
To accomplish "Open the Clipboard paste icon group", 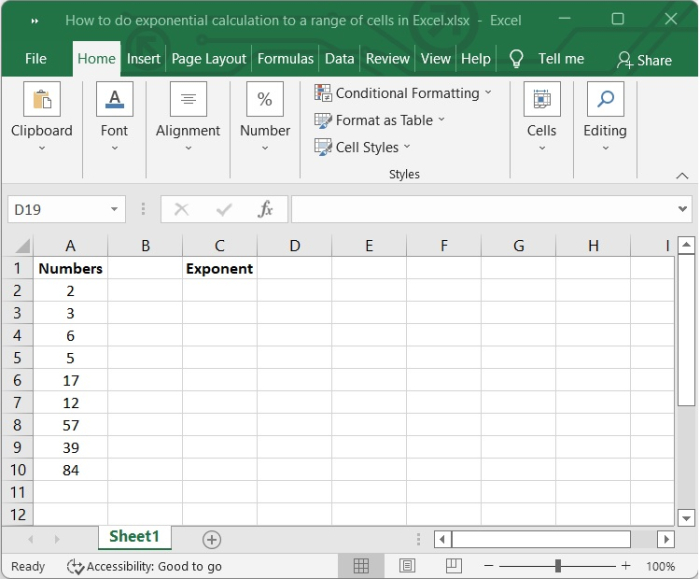I will [x=42, y=100].
